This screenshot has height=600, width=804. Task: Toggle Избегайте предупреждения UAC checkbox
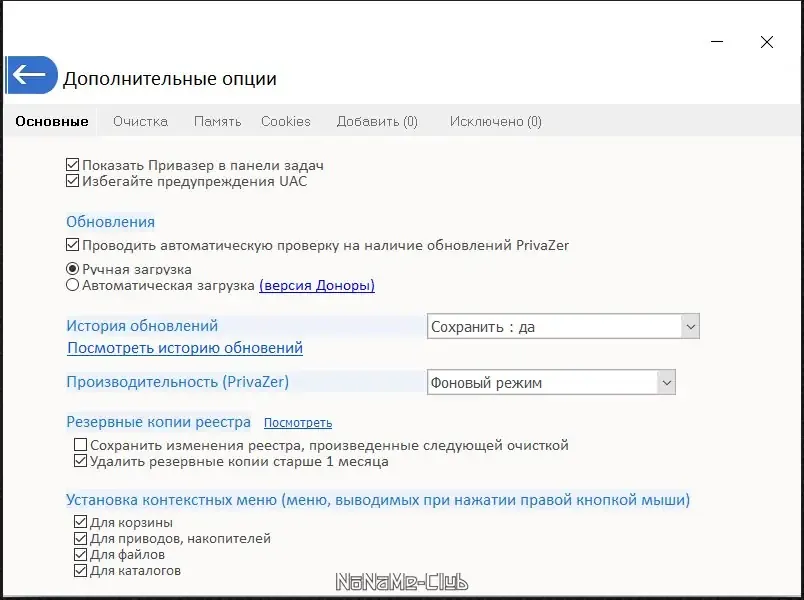coord(72,181)
